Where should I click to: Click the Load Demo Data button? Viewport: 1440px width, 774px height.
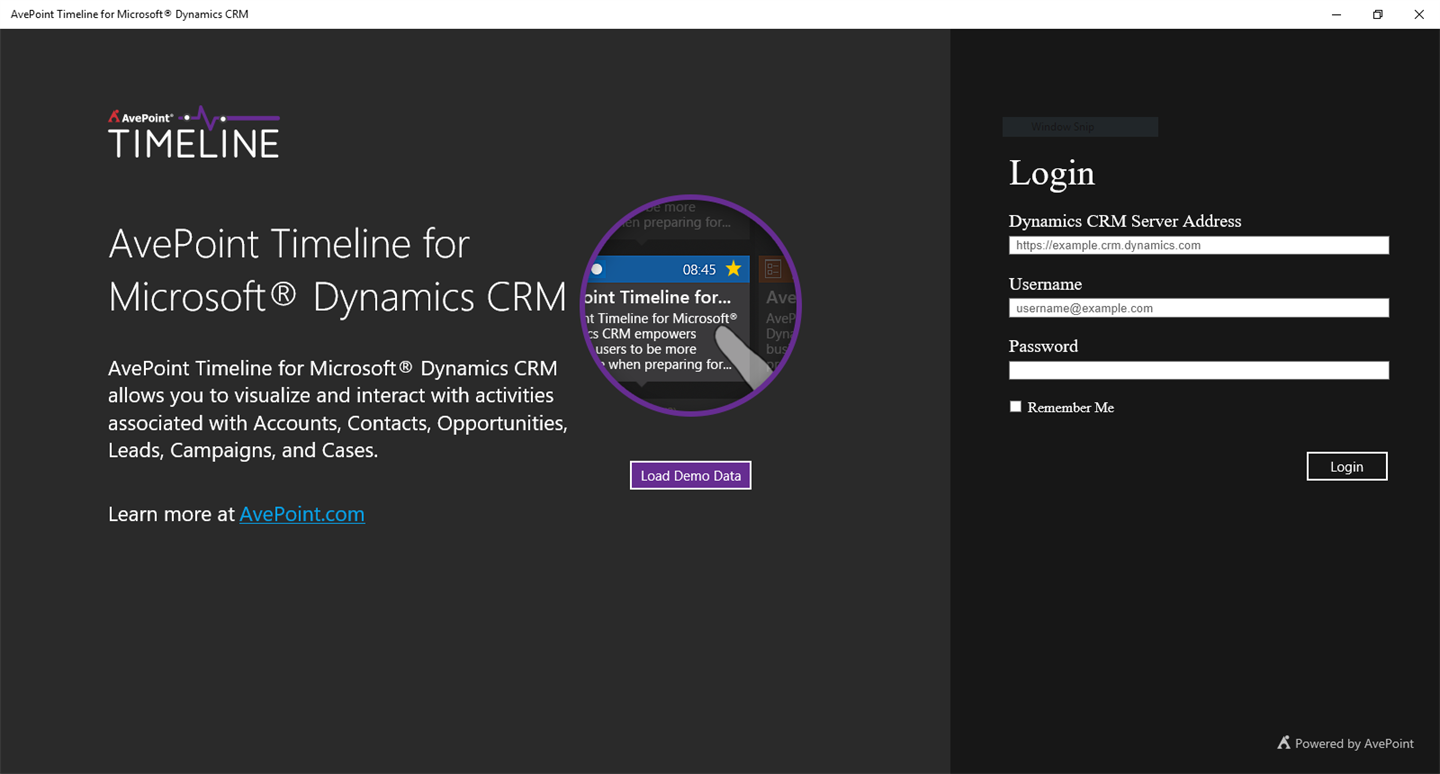click(x=691, y=475)
